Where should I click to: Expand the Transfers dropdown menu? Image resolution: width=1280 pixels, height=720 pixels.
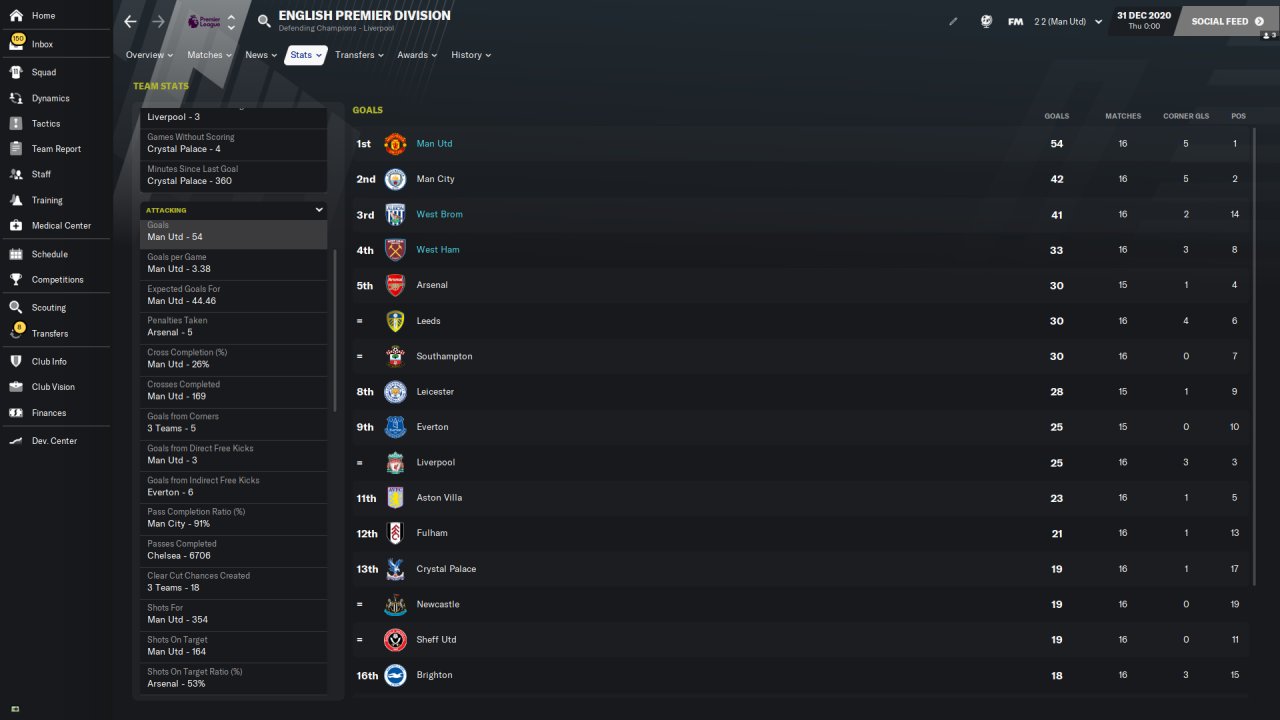[x=359, y=55]
